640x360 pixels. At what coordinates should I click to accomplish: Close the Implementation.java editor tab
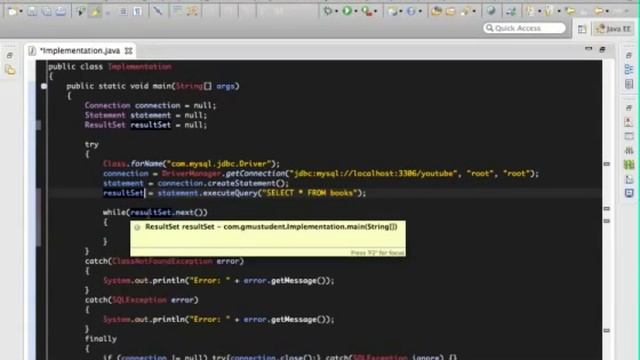pyautogui.click(x=129, y=51)
